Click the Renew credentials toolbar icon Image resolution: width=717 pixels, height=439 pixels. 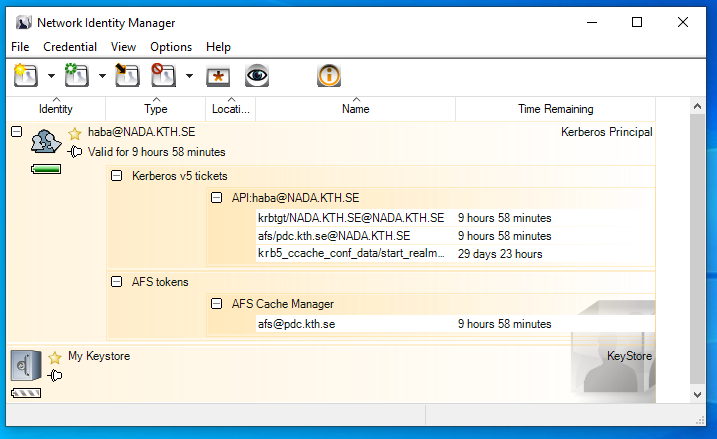tap(77, 75)
